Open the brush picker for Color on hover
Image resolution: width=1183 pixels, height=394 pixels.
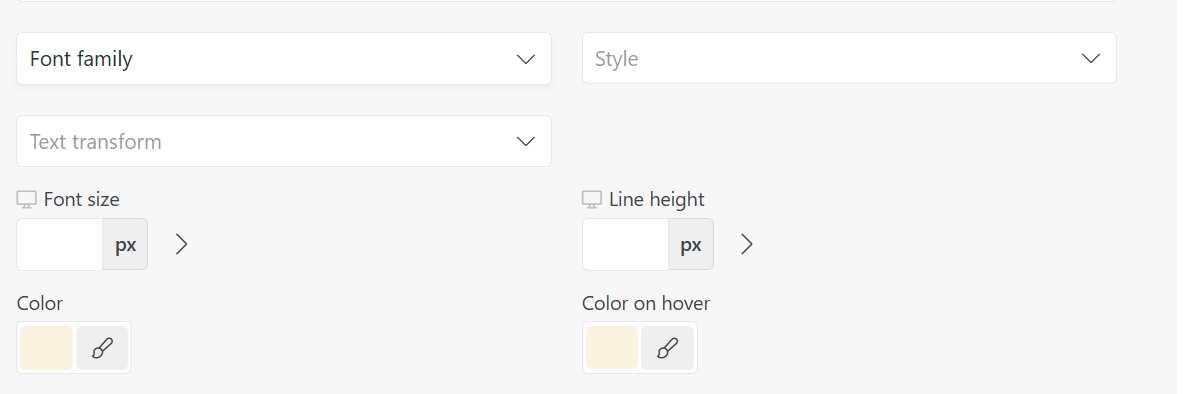click(x=667, y=348)
